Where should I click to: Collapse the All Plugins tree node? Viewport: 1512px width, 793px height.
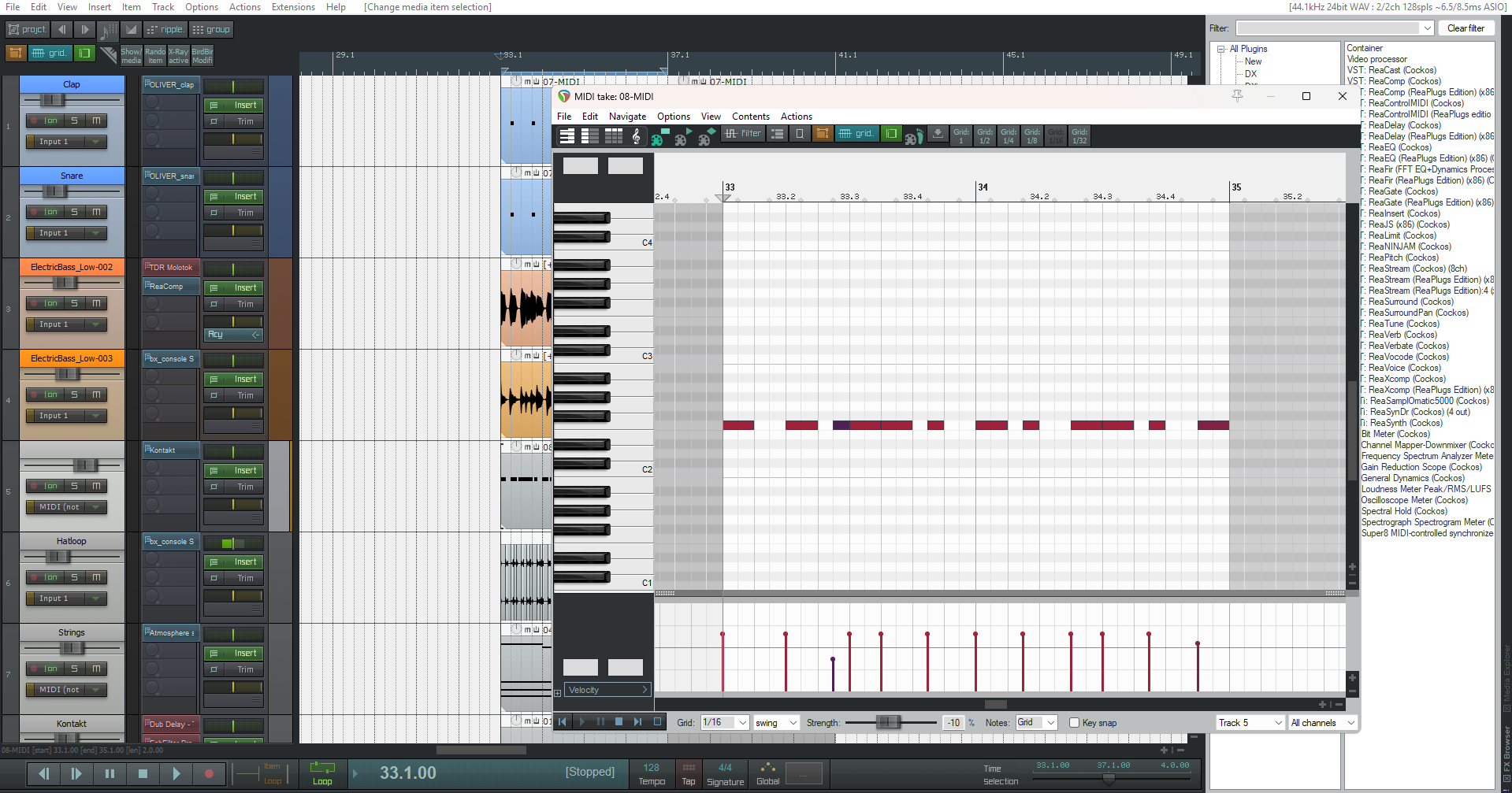tap(1221, 49)
